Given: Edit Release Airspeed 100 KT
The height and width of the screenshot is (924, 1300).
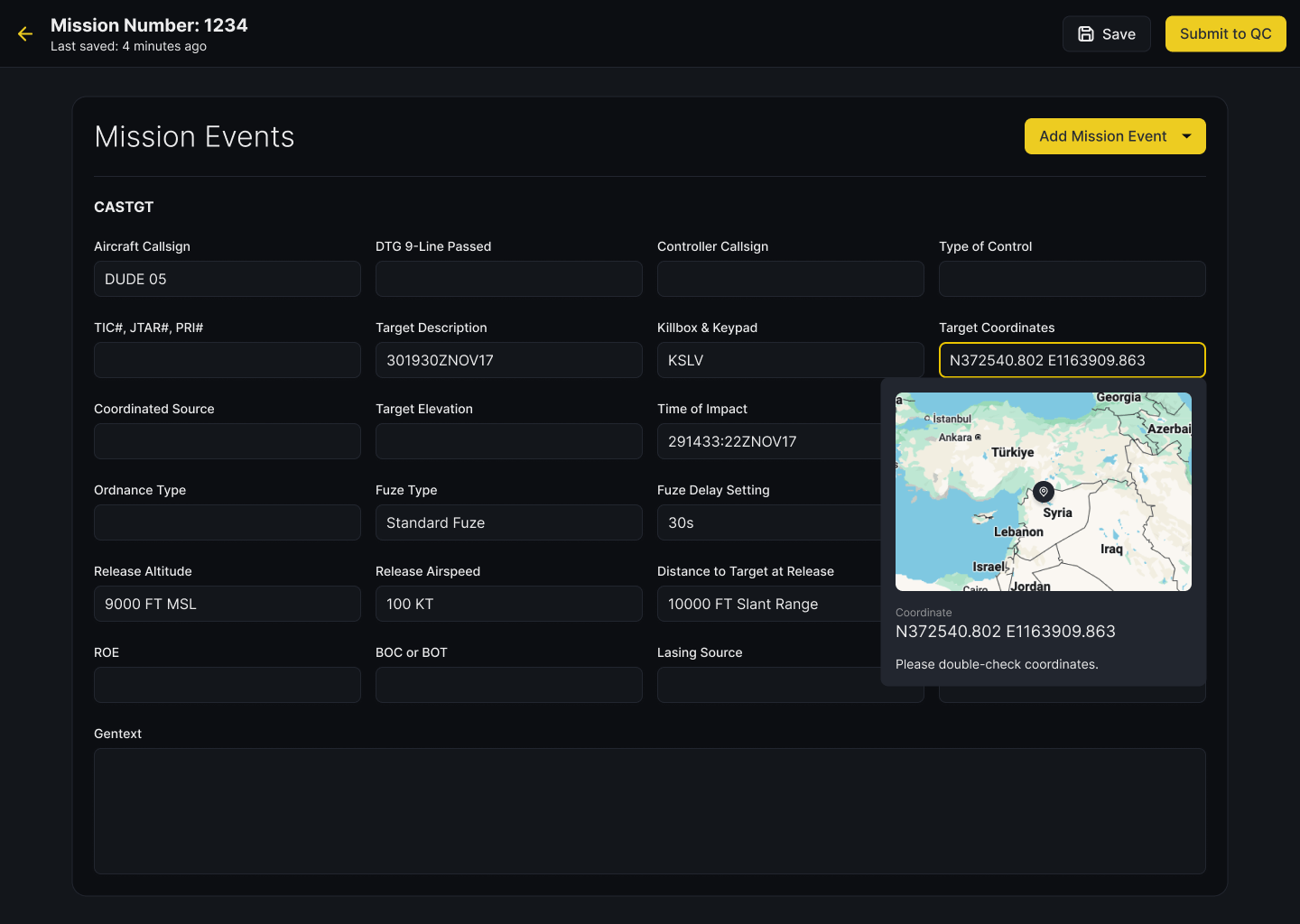Looking at the screenshot, I should [x=509, y=604].
